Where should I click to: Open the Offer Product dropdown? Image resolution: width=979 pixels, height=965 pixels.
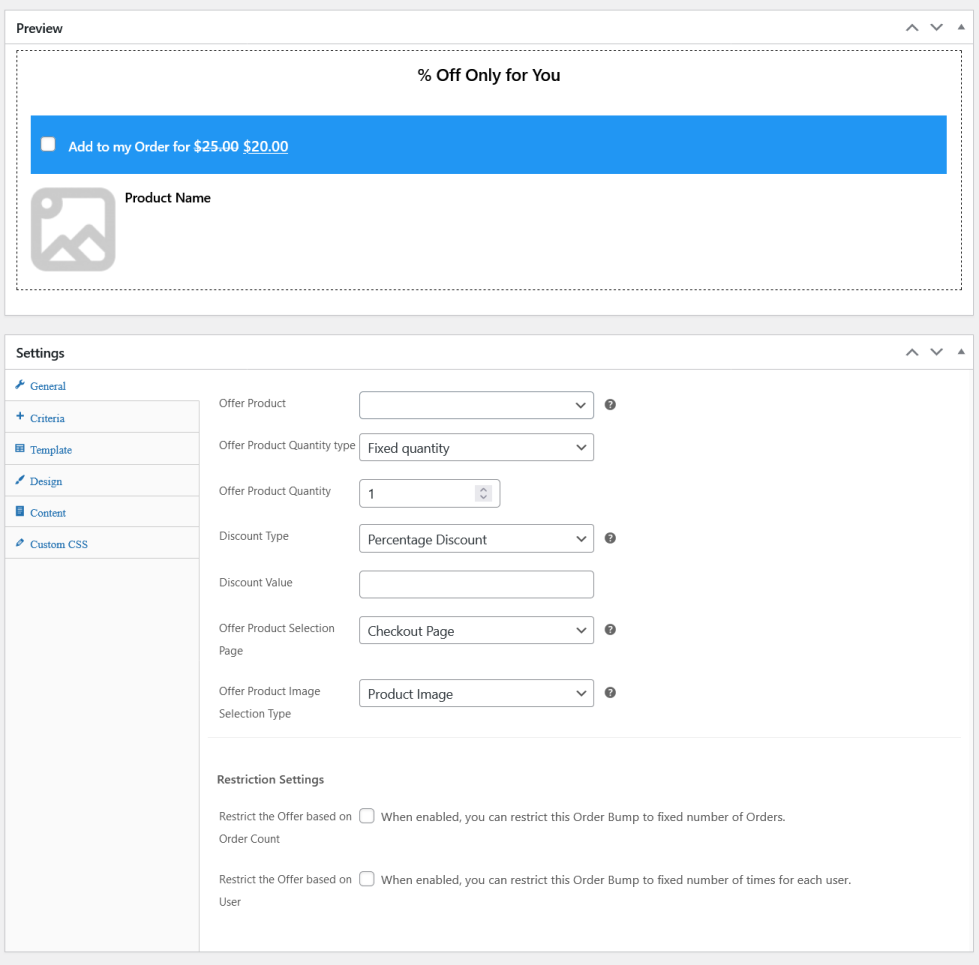476,405
